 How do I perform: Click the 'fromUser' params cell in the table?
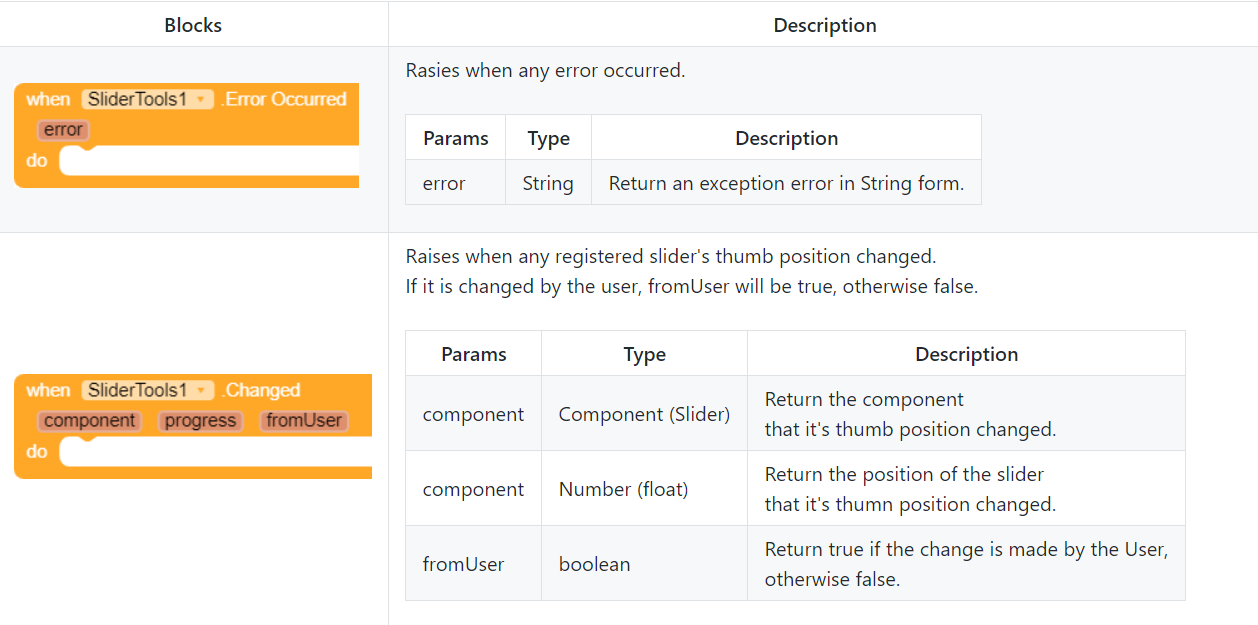pos(463,564)
